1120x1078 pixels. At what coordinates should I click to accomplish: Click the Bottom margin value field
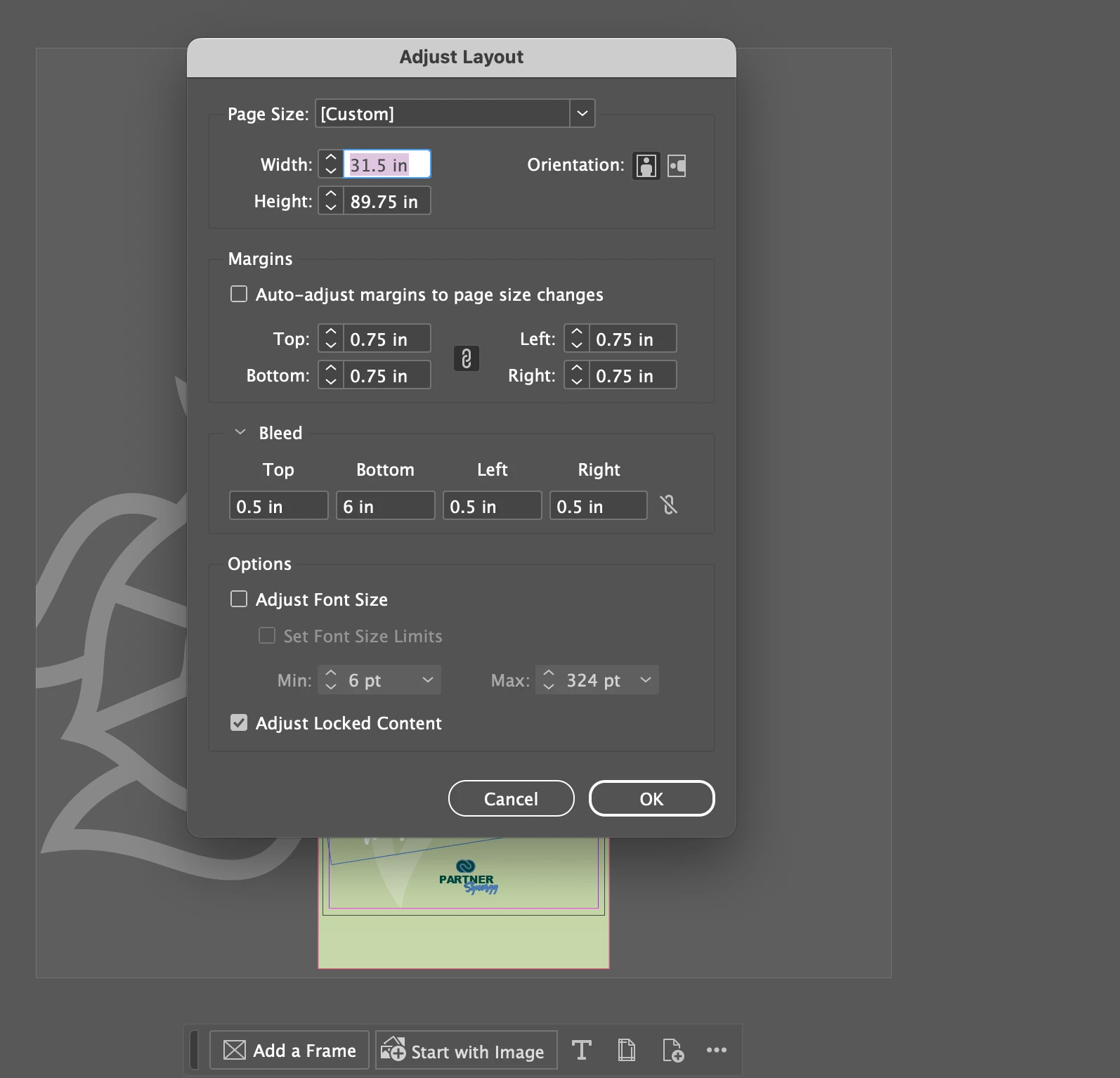386,375
